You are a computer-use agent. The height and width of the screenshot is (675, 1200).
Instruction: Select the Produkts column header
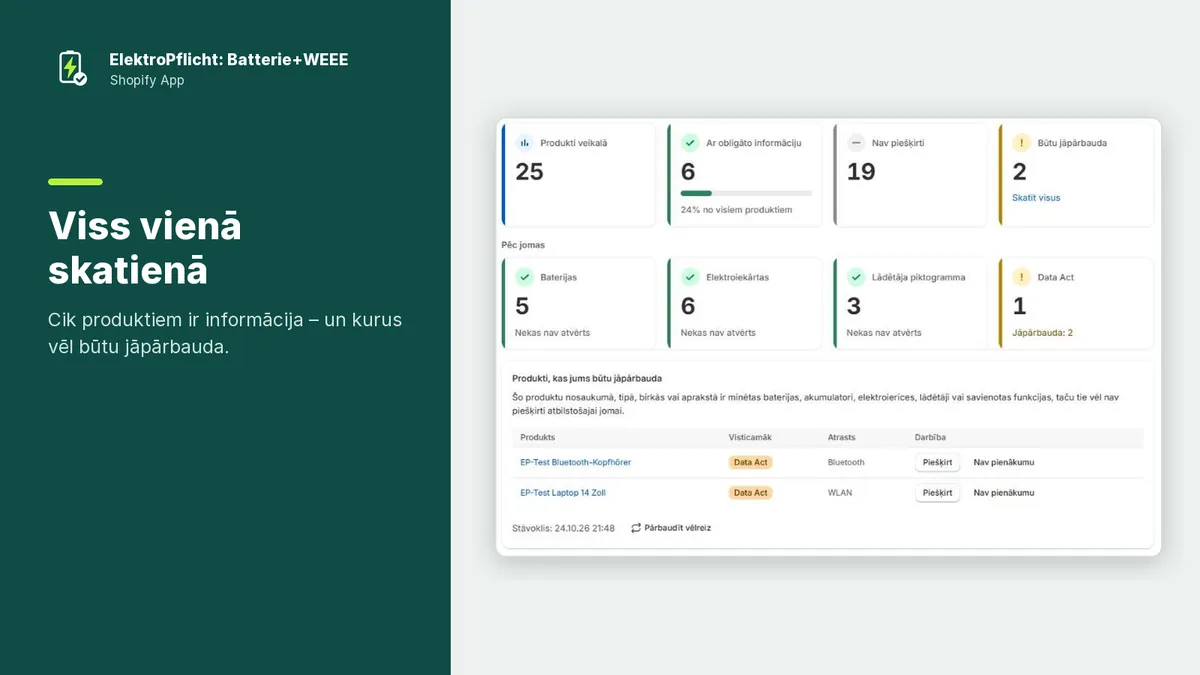[538, 437]
